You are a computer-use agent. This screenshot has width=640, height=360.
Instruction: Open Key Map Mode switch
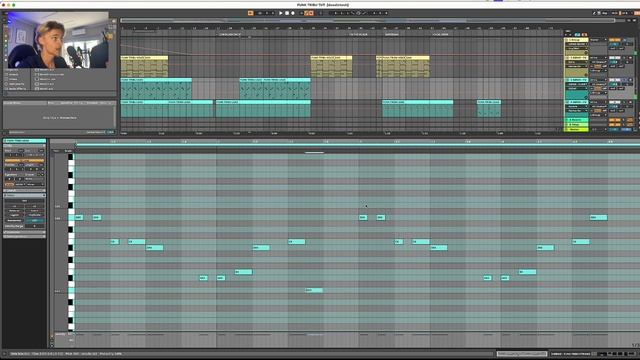pyautogui.click(x=605, y=13)
